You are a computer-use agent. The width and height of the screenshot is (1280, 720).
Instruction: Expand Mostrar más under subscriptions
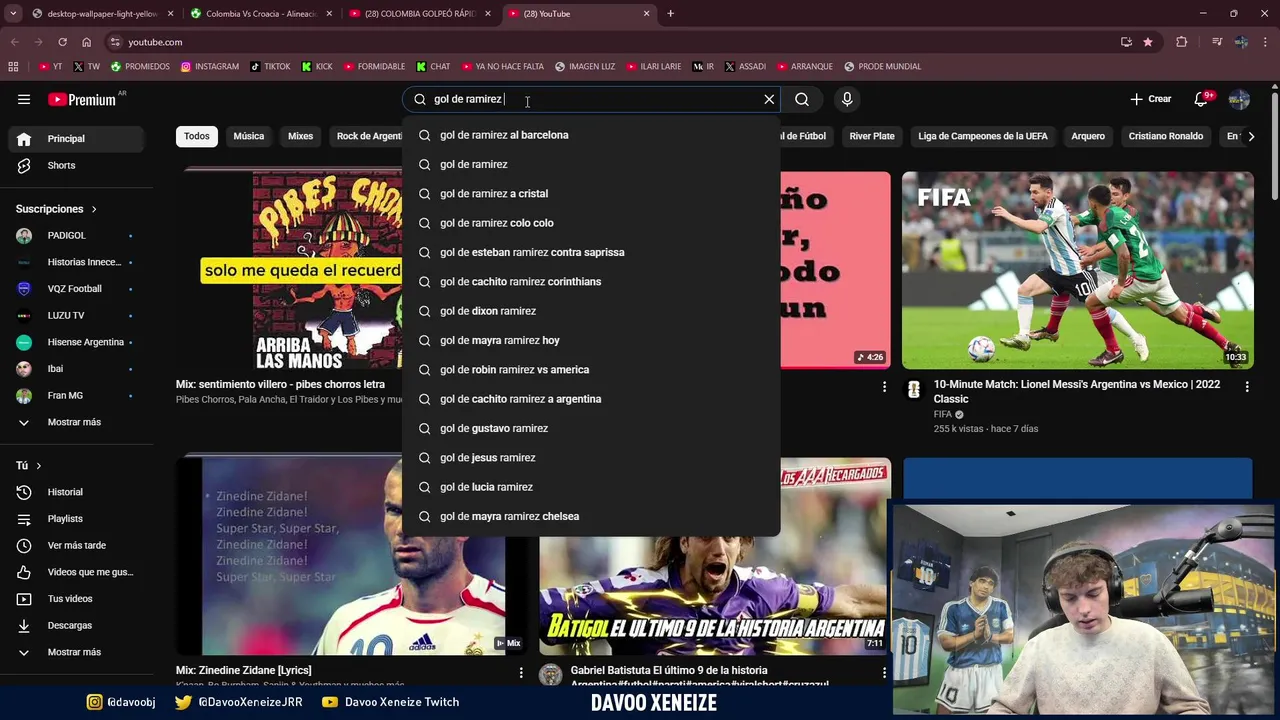76,422
